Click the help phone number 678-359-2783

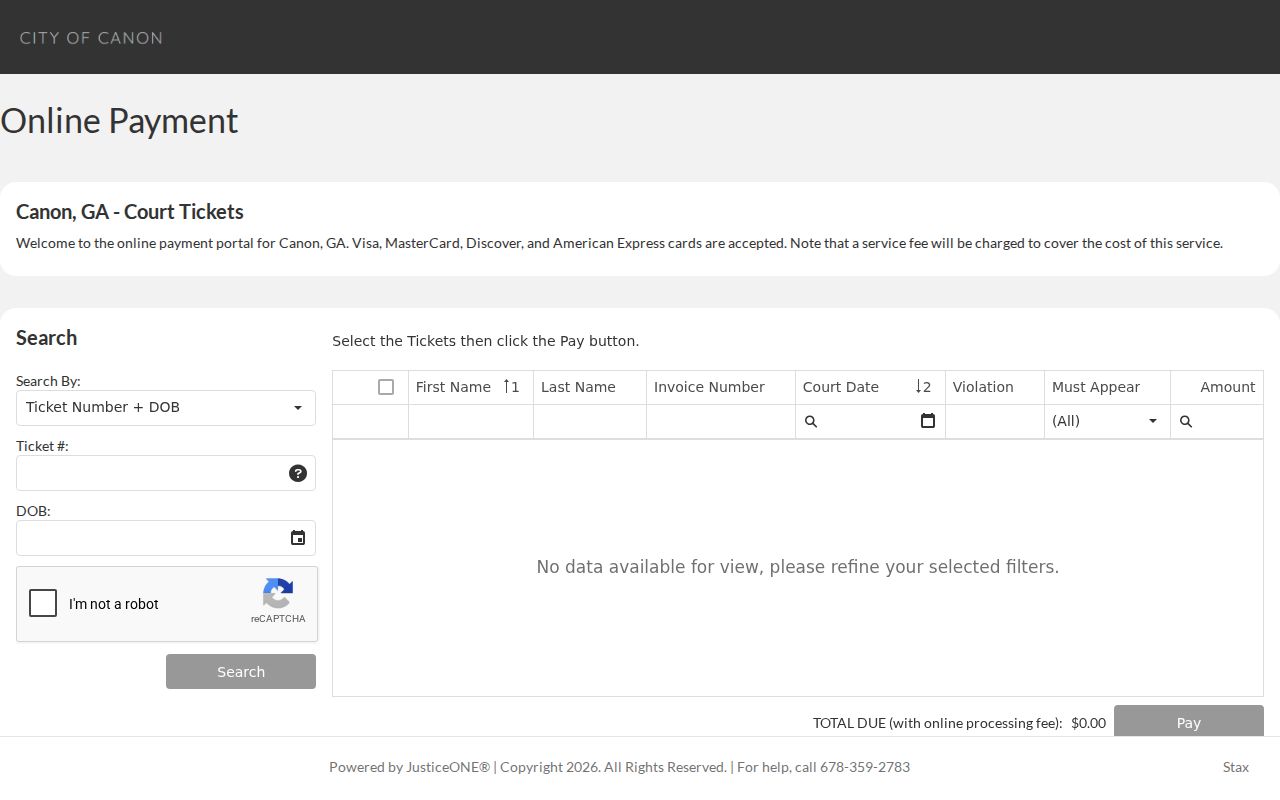tap(865, 767)
